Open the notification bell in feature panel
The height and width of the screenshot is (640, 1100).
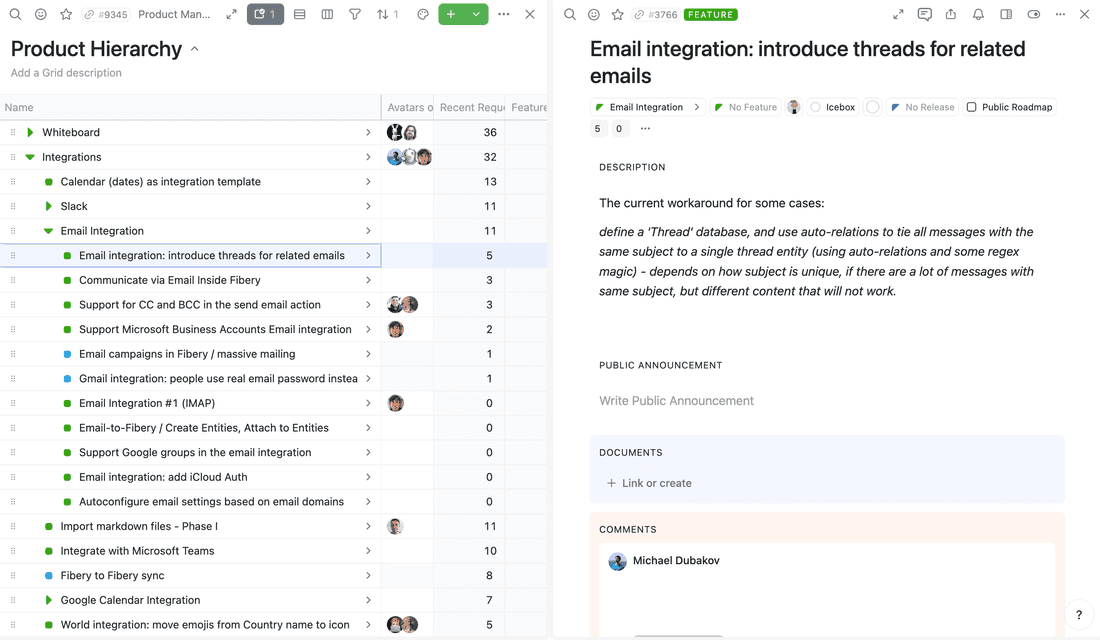tap(978, 15)
